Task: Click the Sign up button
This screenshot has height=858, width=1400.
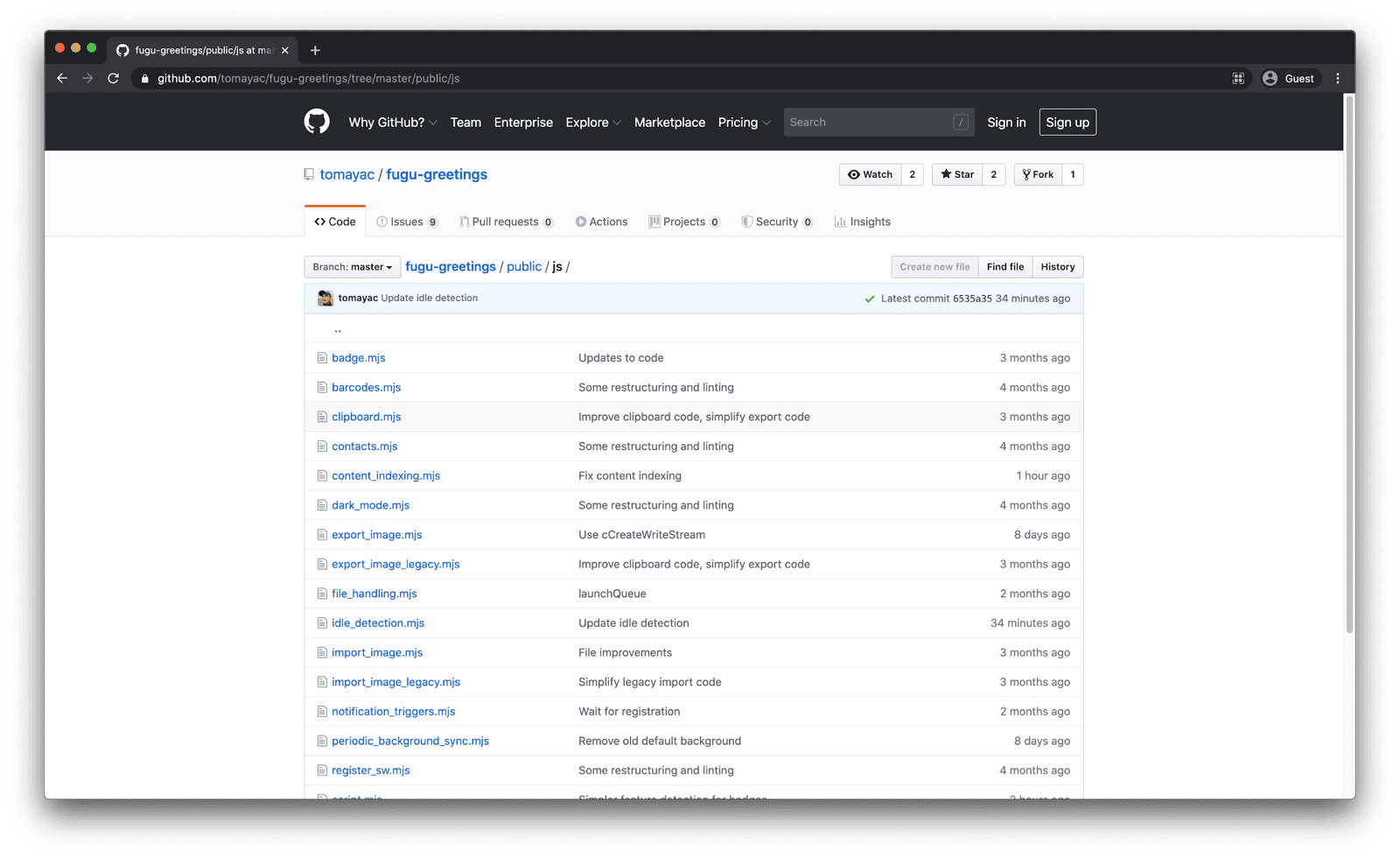Action: click(x=1067, y=122)
